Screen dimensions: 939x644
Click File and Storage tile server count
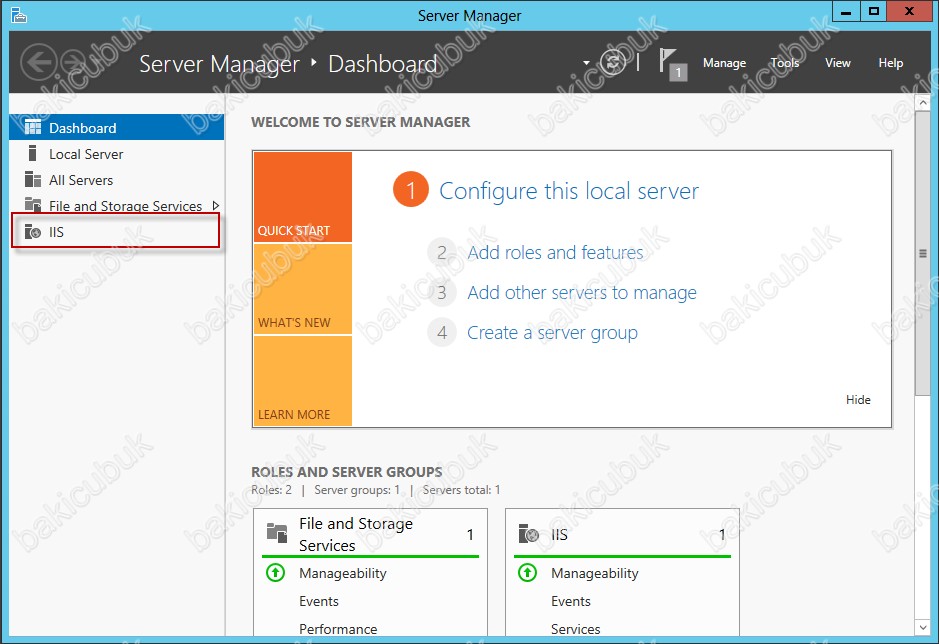pyautogui.click(x=470, y=534)
